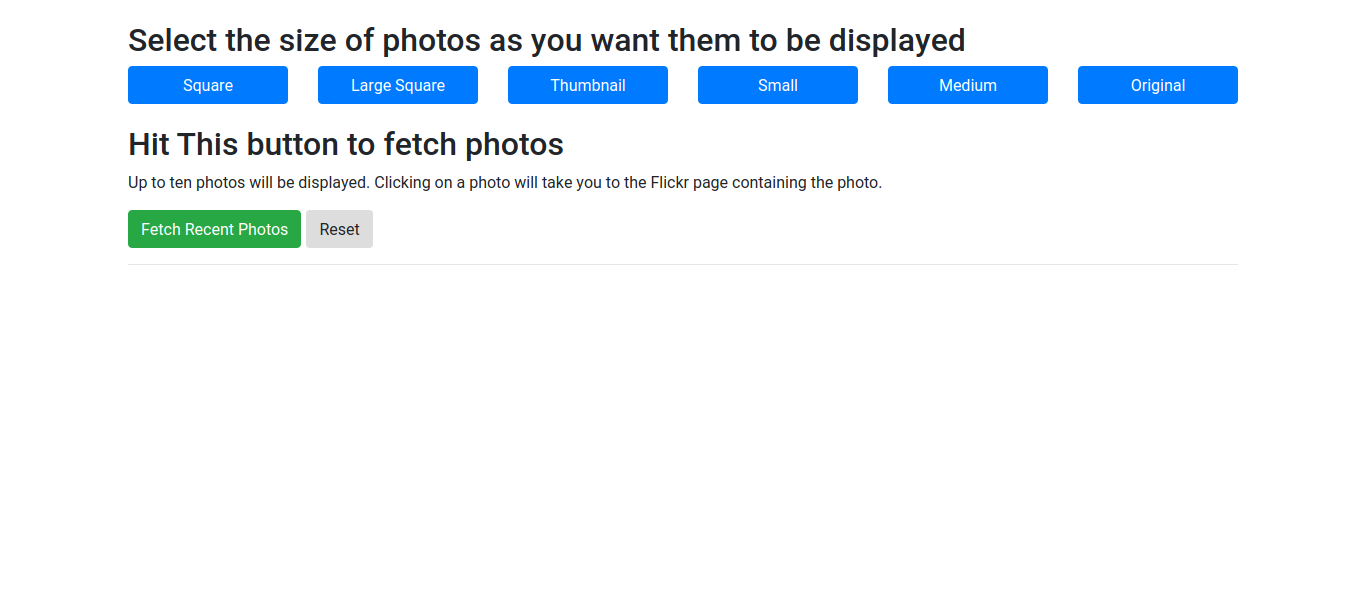Click the horizontal divider below the buttons
The width and height of the screenshot is (1366, 599).
click(x=683, y=264)
